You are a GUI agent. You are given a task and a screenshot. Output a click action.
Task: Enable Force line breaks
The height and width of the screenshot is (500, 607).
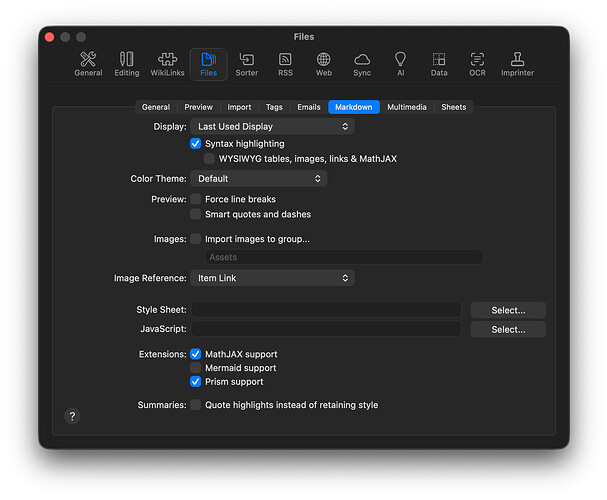click(195, 199)
